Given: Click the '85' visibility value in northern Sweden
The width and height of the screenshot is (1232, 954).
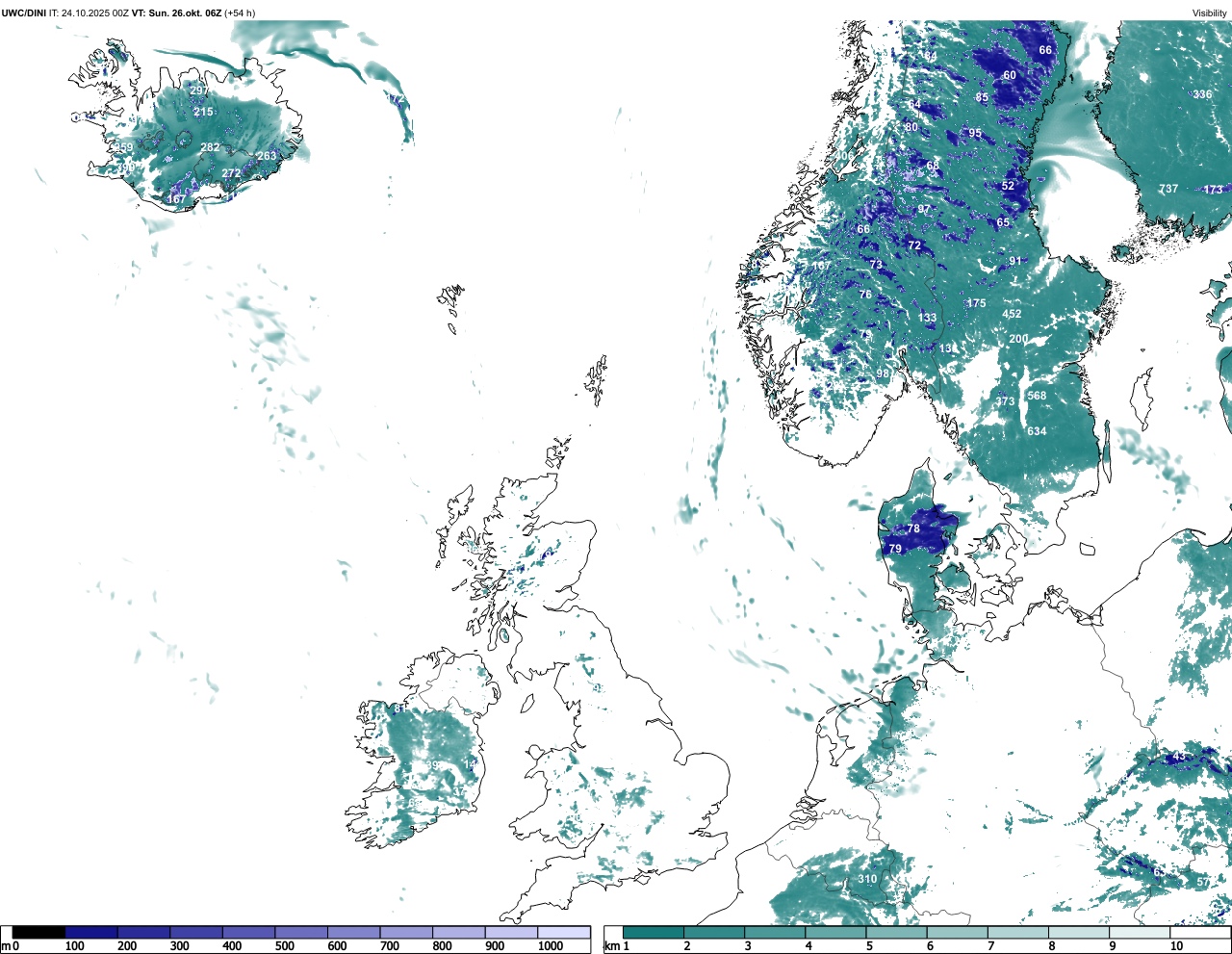Looking at the screenshot, I should (982, 97).
